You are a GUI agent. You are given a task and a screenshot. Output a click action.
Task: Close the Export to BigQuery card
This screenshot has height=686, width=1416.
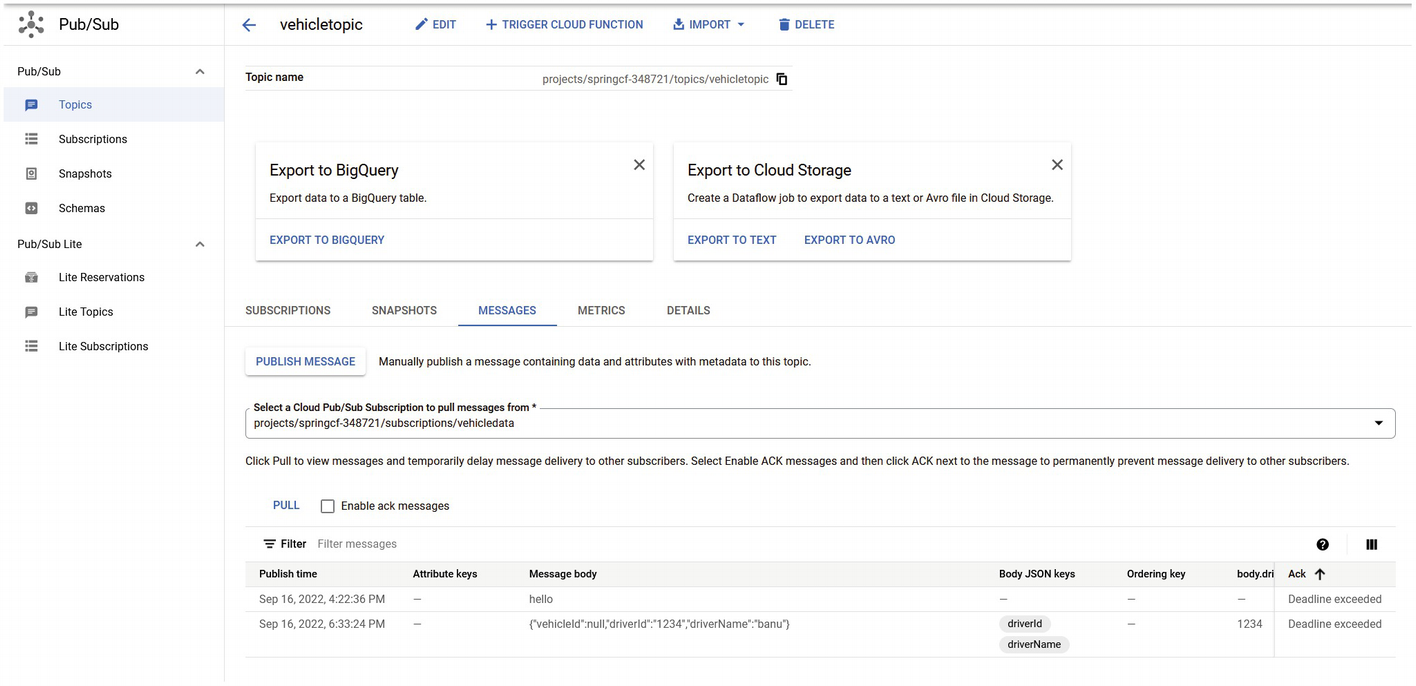[639, 165]
